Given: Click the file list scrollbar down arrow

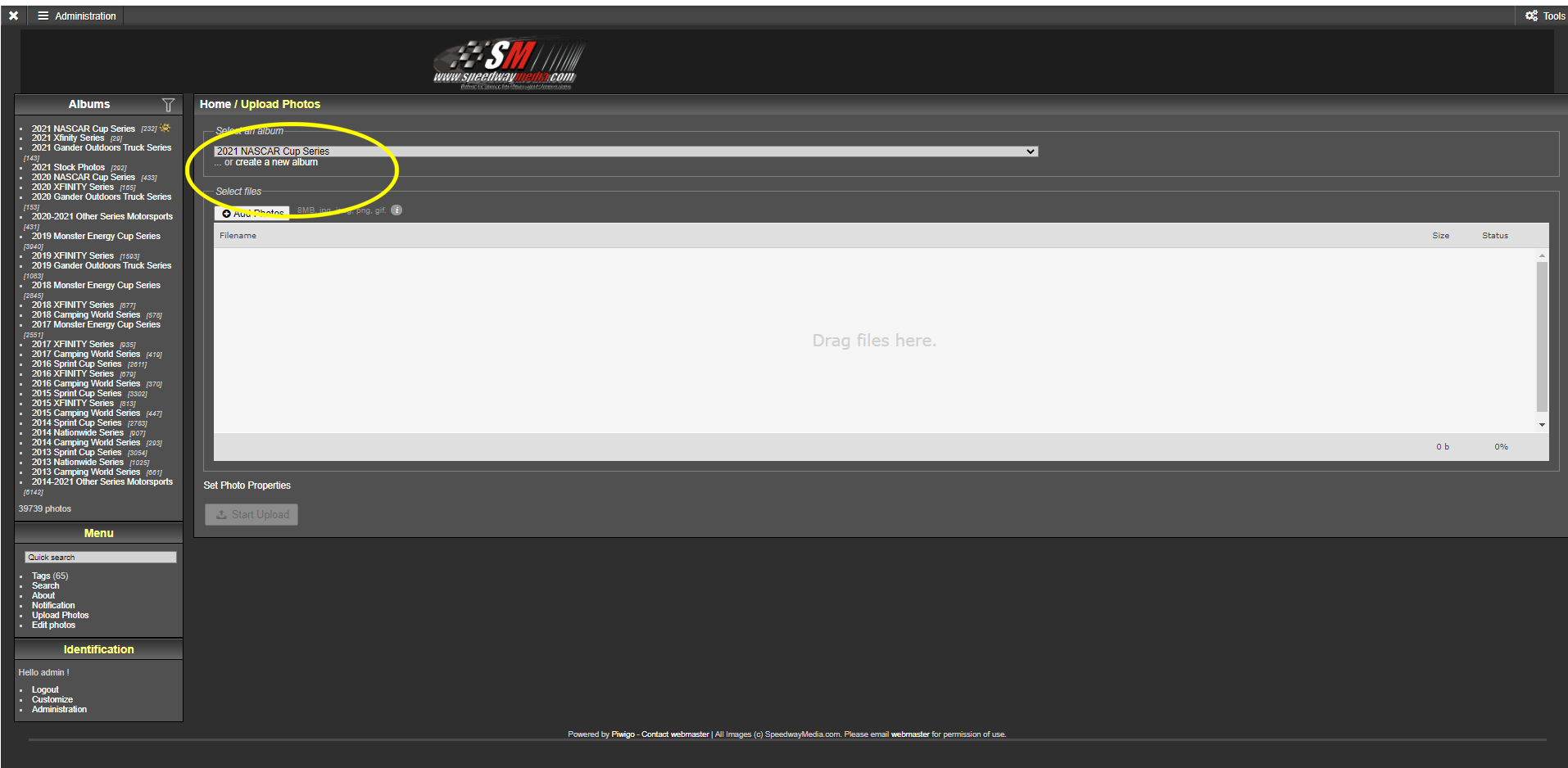Looking at the screenshot, I should point(1542,425).
